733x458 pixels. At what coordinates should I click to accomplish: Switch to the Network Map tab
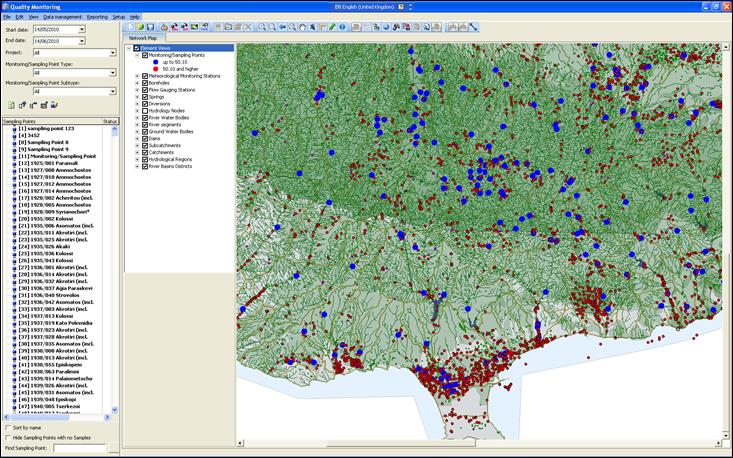(142, 38)
